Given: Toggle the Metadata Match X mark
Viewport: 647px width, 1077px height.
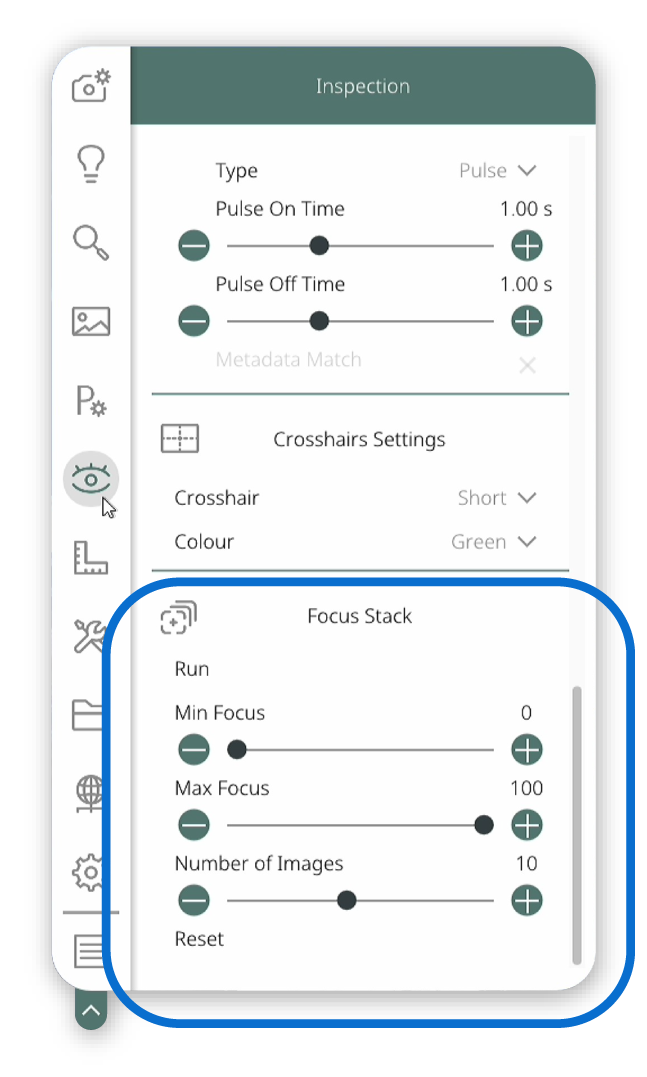Looking at the screenshot, I should (x=527, y=365).
